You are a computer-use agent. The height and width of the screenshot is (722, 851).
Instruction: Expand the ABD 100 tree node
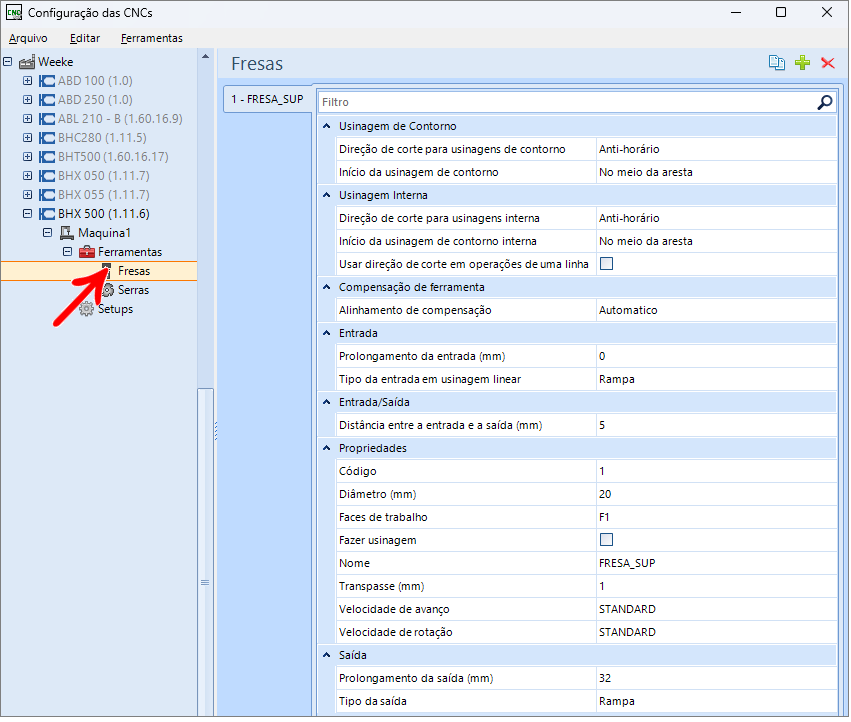[28, 81]
